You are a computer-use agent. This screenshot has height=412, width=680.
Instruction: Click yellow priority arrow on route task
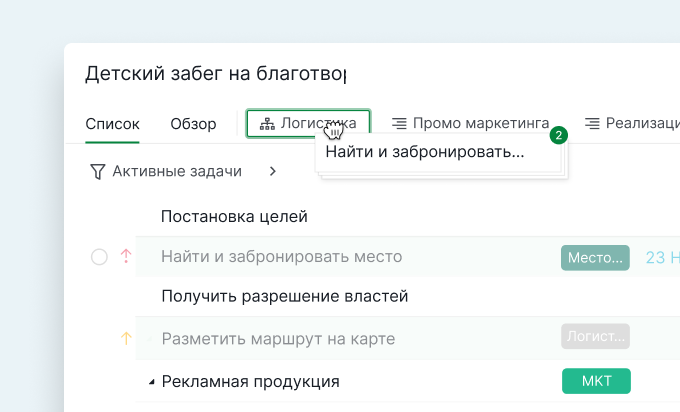pyautogui.click(x=126, y=339)
